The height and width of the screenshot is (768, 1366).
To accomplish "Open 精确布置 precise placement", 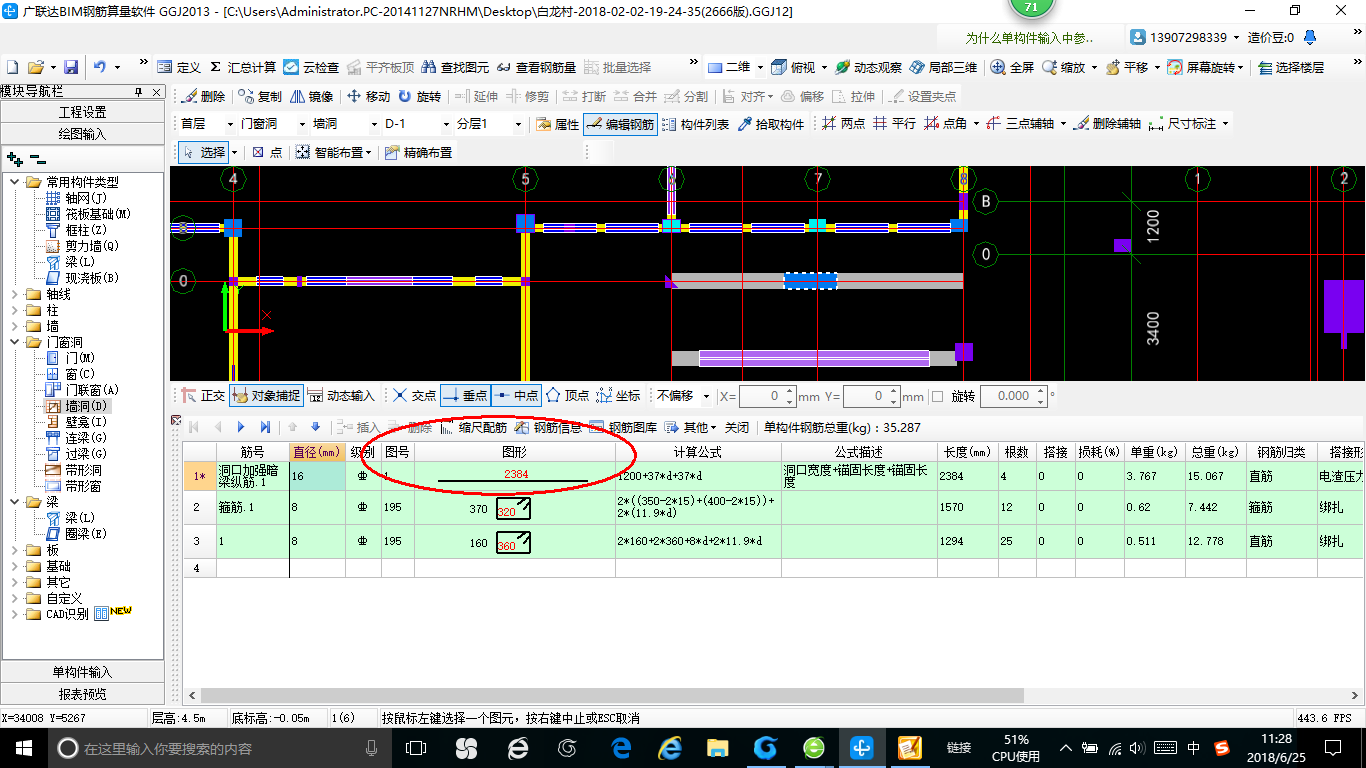I will click(x=418, y=153).
